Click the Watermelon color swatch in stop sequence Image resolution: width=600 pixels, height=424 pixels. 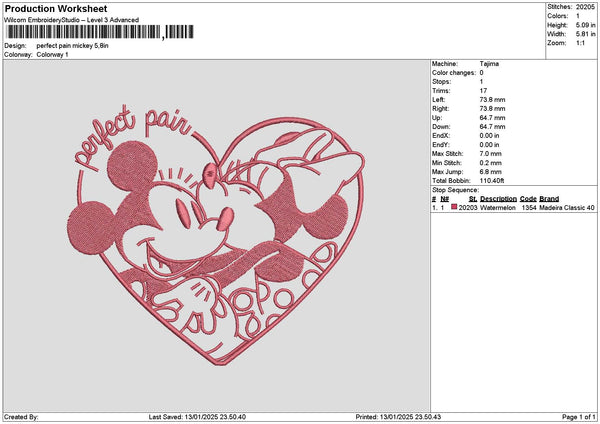[454, 207]
